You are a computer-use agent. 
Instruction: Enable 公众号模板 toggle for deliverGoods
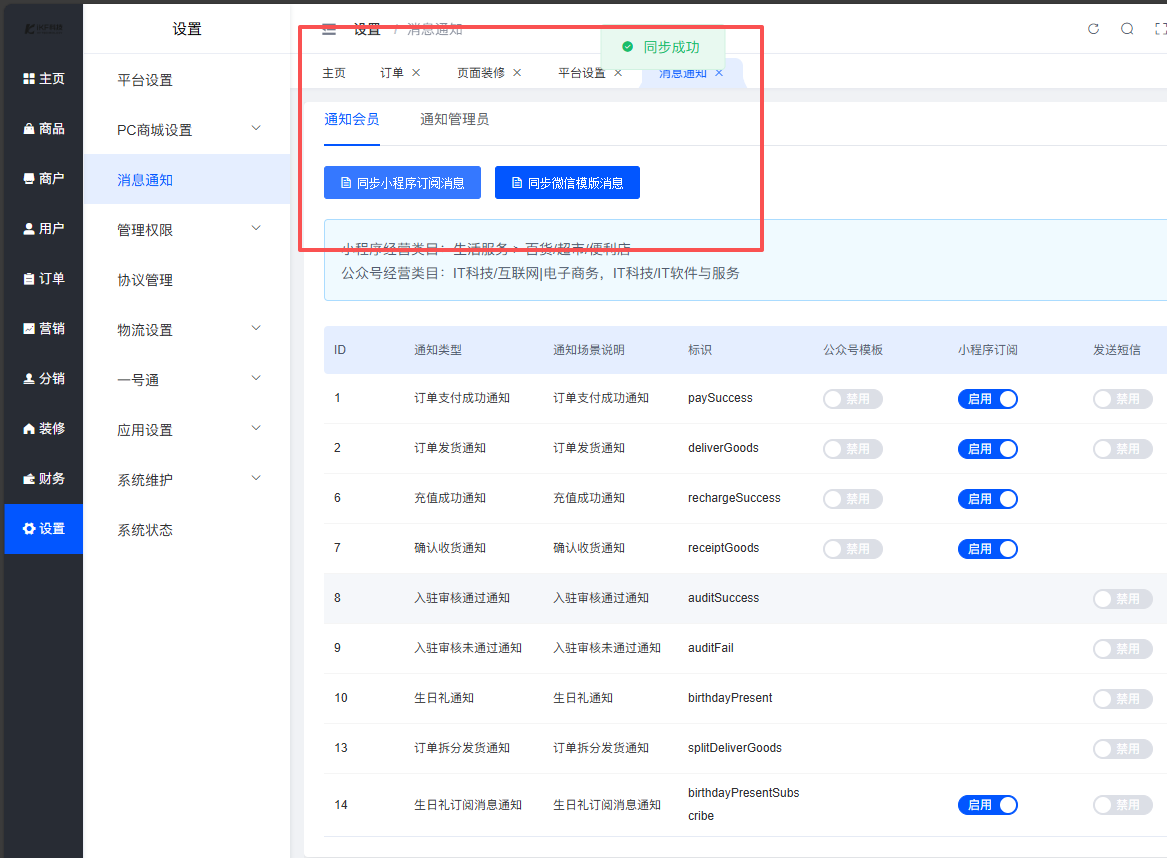pyautogui.click(x=852, y=449)
